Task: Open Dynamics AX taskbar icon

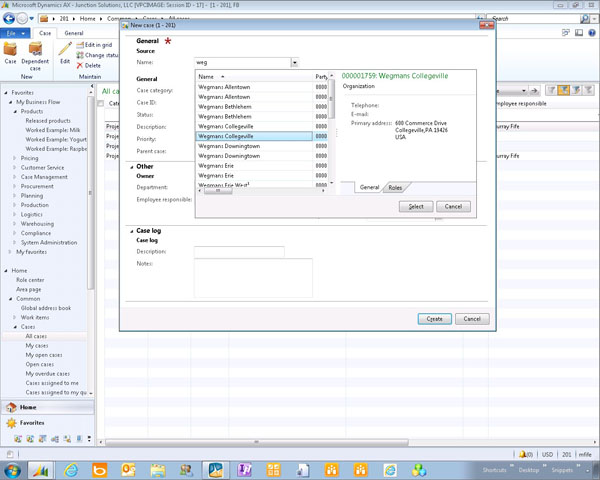Action: pos(41,470)
